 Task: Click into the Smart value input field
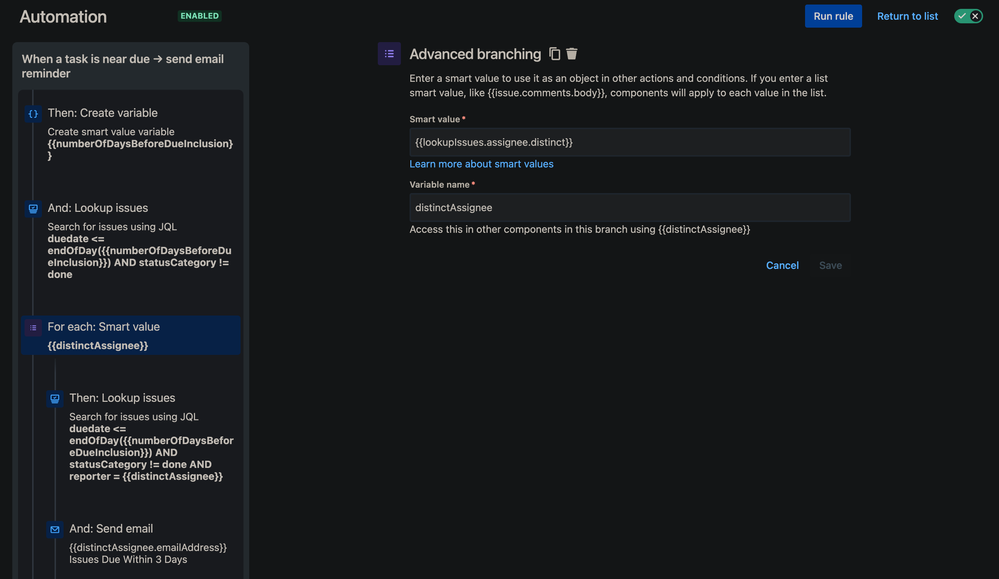coord(629,142)
